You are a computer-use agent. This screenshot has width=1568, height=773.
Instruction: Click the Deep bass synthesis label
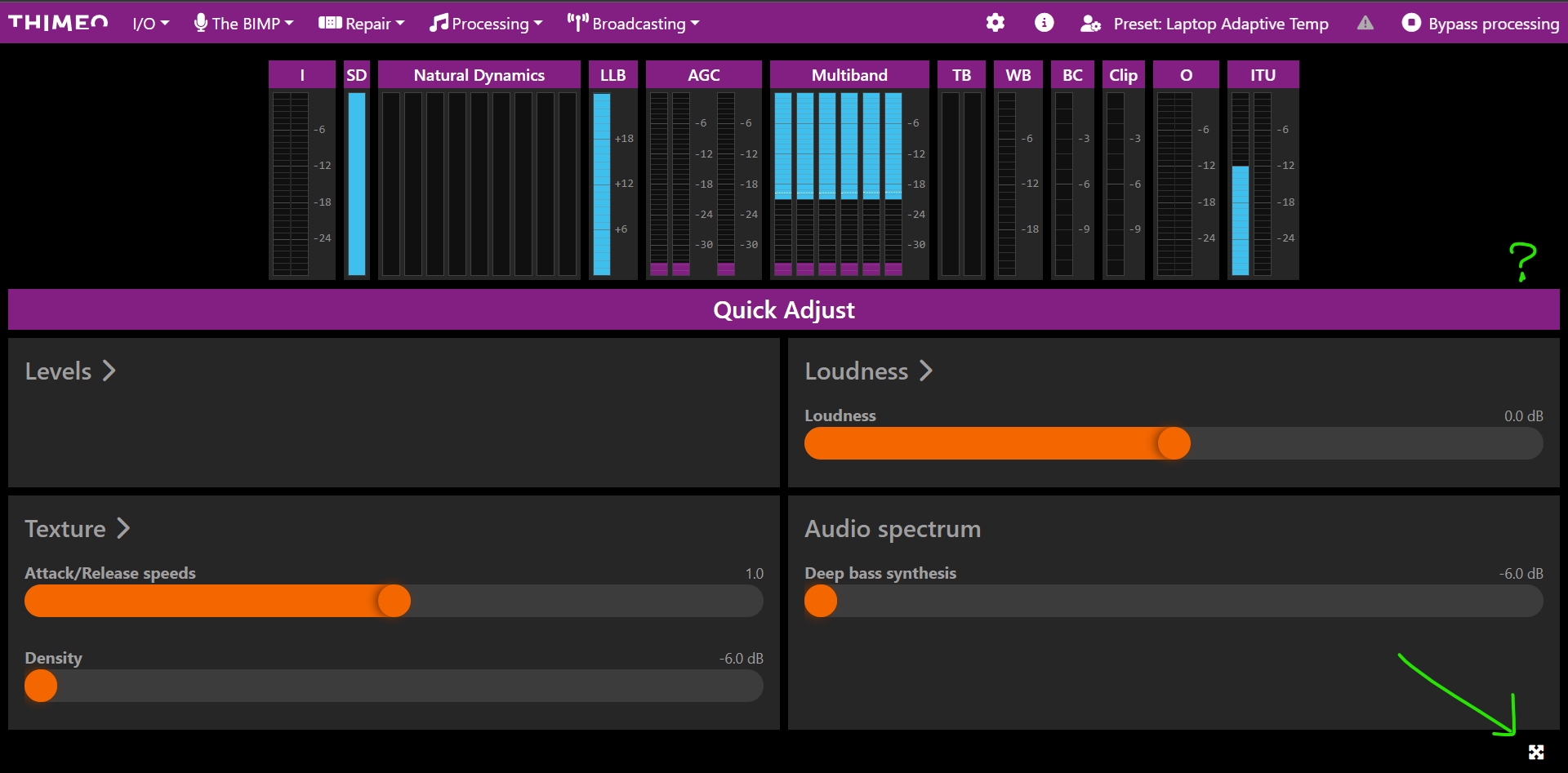pos(880,573)
